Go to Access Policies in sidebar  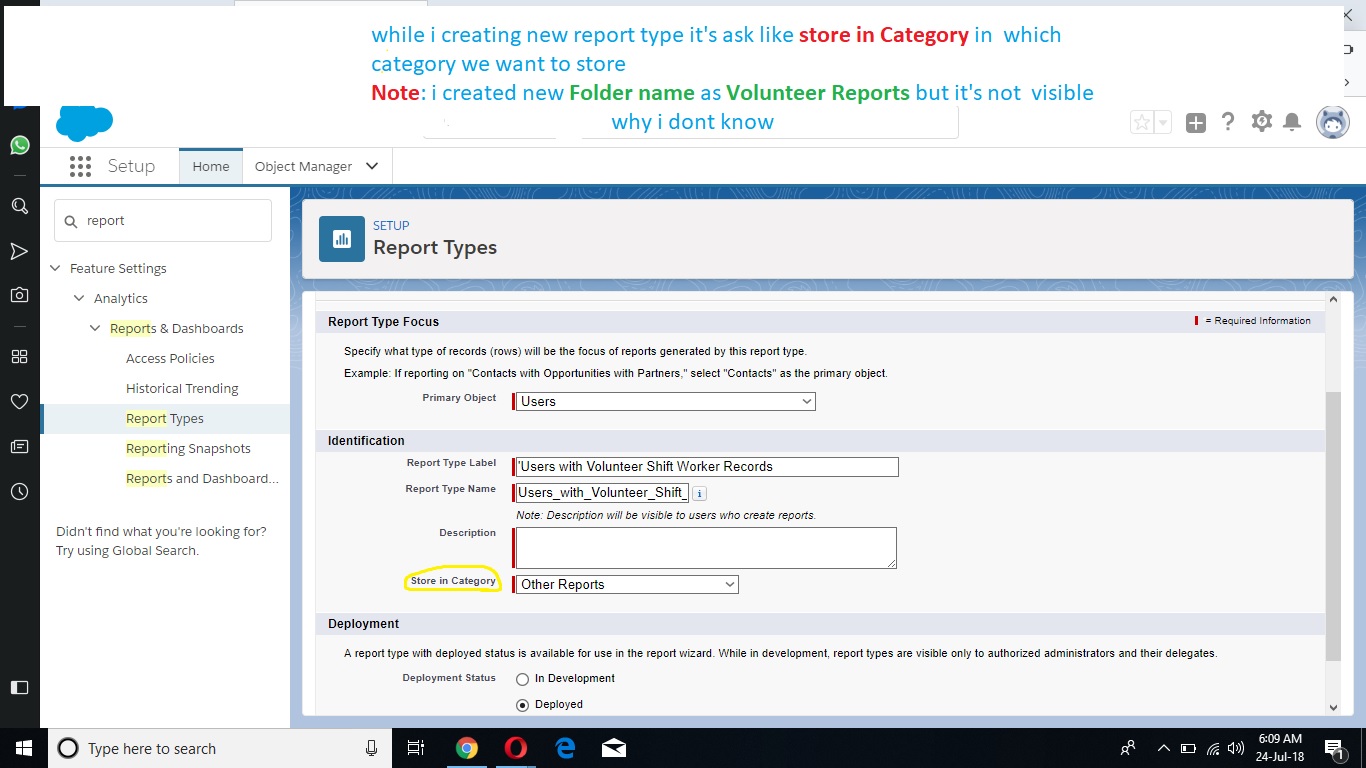[x=170, y=358]
